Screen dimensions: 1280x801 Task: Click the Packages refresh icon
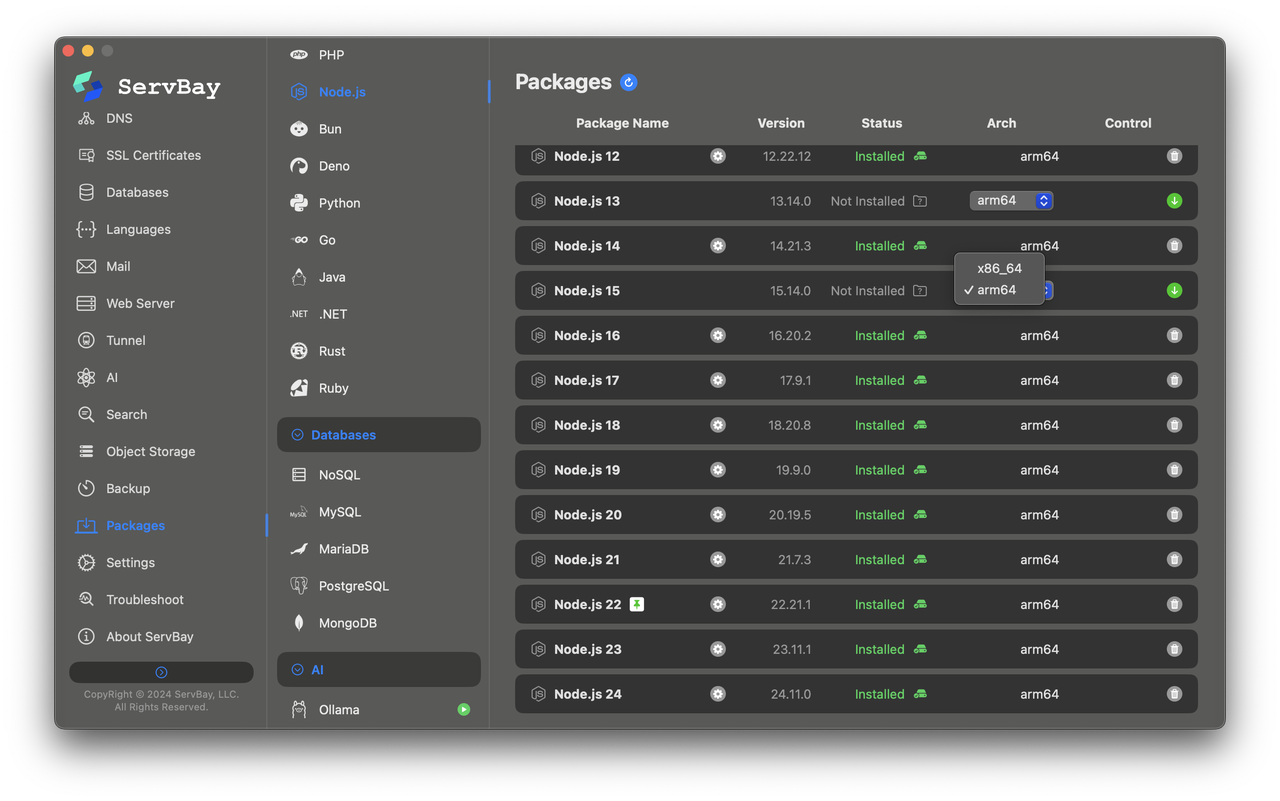628,82
